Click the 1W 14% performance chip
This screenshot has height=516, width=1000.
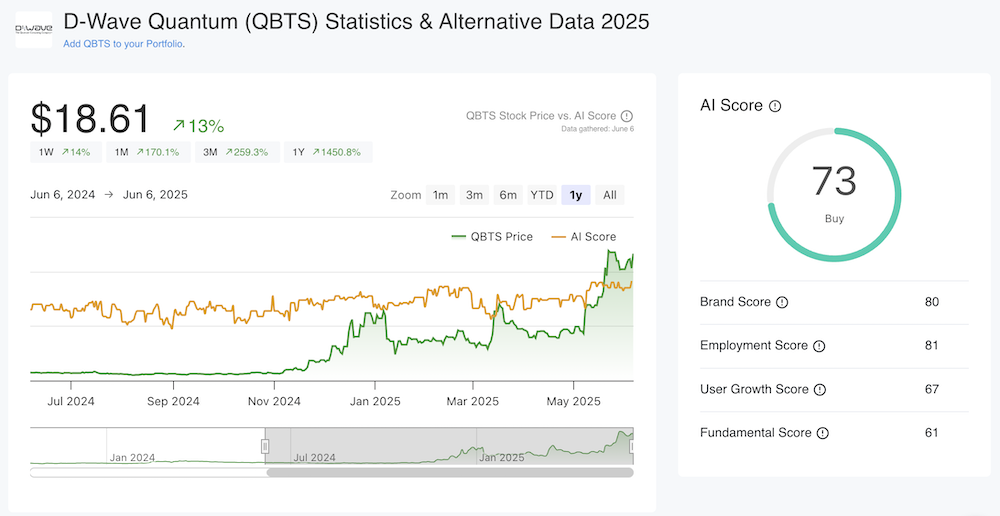tap(66, 152)
